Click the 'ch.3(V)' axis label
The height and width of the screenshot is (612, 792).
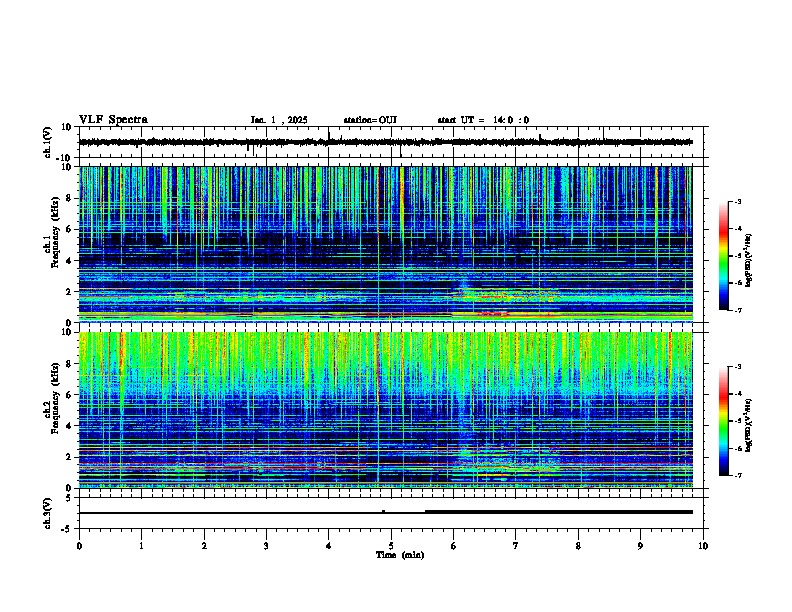tap(48, 514)
